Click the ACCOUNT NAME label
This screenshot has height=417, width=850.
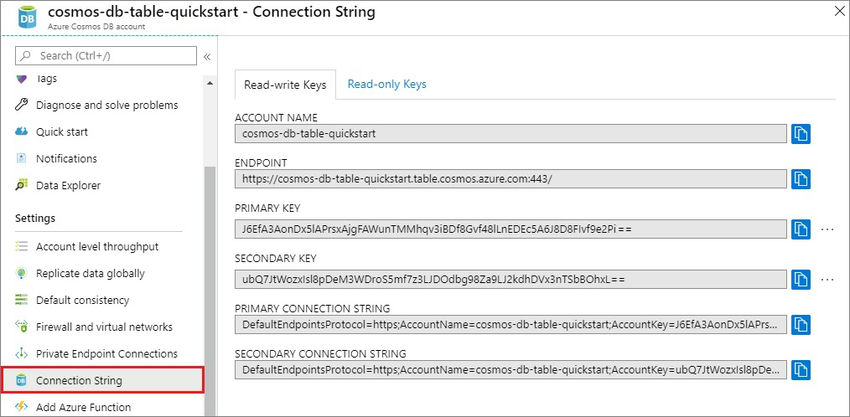point(276,117)
